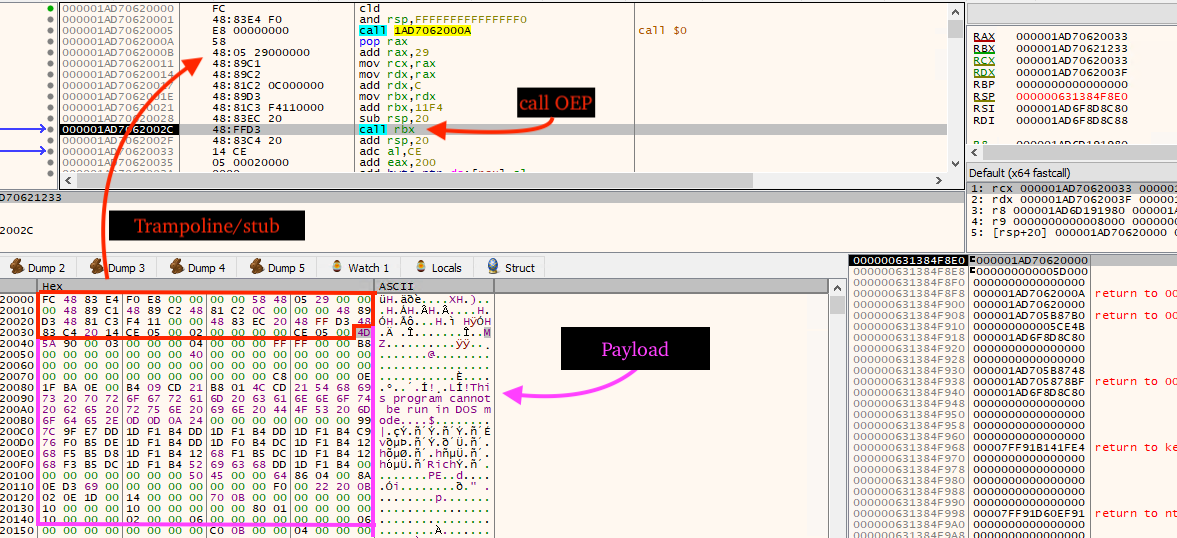The width and height of the screenshot is (1177, 538).
Task: Click breakpoint bullet for add rbx,11F4 row
Action: [x=50, y=107]
